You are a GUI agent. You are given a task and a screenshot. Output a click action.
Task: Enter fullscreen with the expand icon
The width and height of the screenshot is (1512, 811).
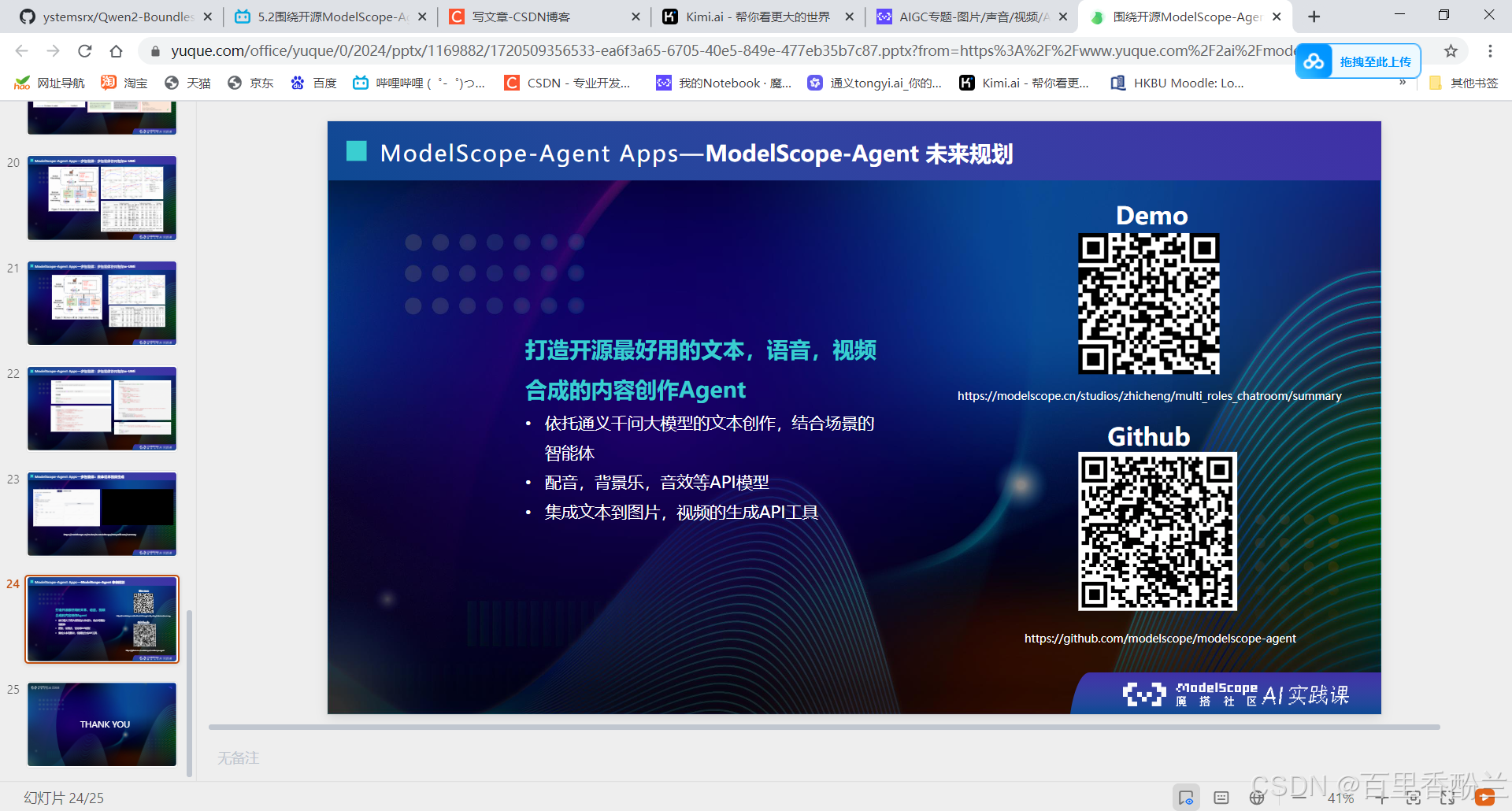click(1447, 798)
